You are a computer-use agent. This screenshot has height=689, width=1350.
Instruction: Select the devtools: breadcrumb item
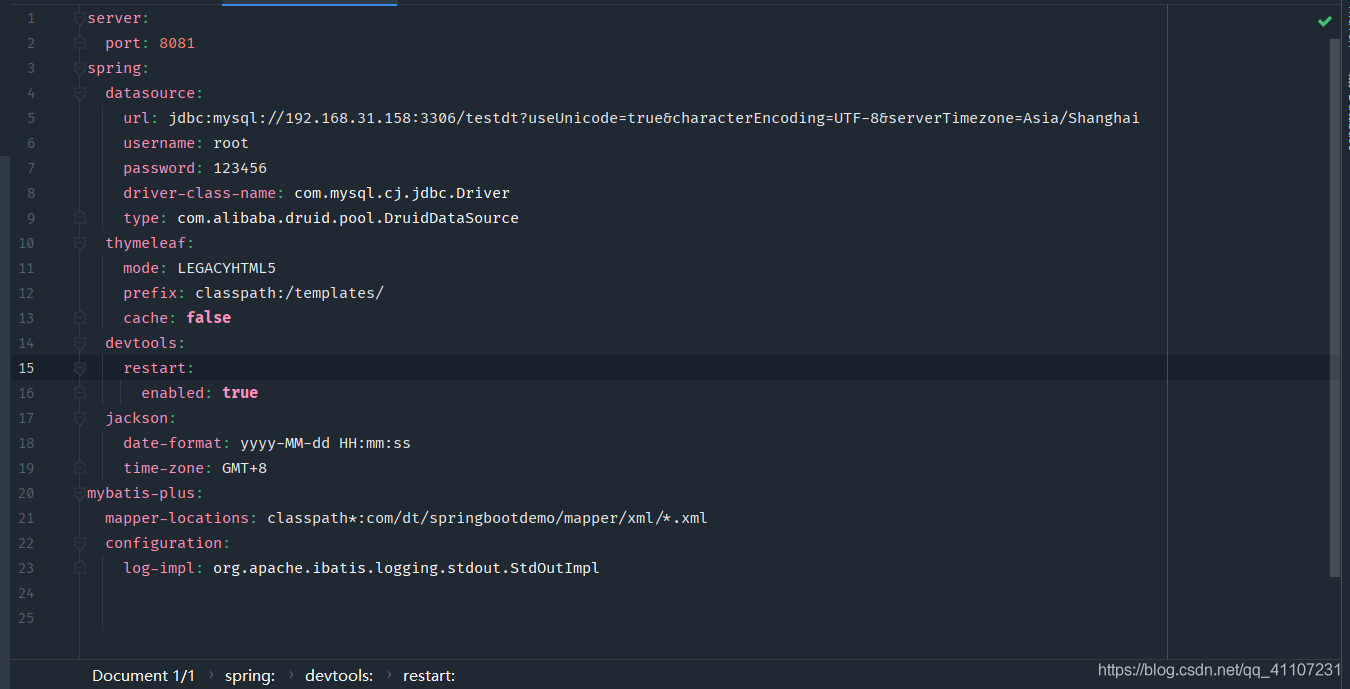pos(339,676)
